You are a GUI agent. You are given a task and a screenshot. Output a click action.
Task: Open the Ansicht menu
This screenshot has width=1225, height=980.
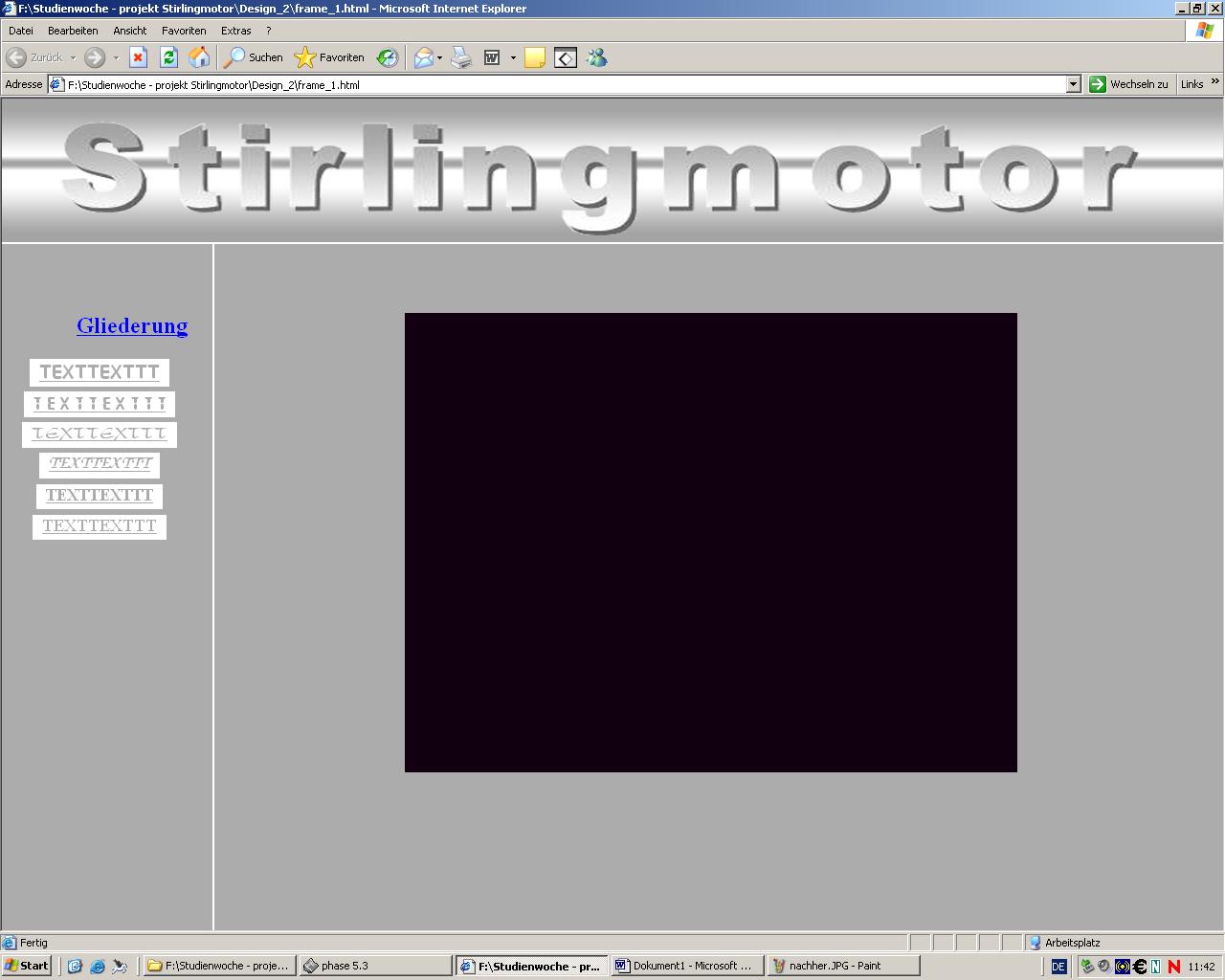click(x=129, y=31)
